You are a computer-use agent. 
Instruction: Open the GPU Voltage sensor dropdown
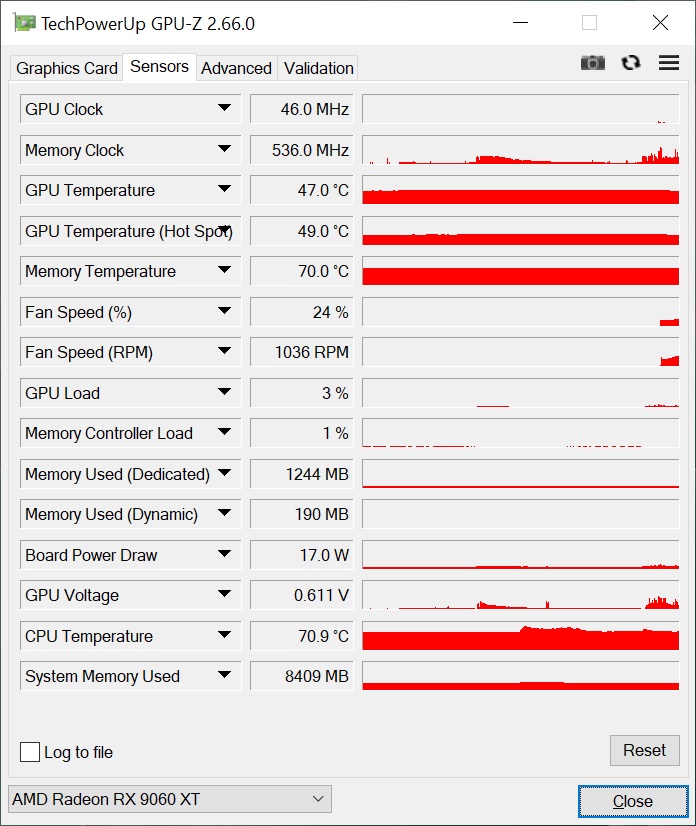224,594
